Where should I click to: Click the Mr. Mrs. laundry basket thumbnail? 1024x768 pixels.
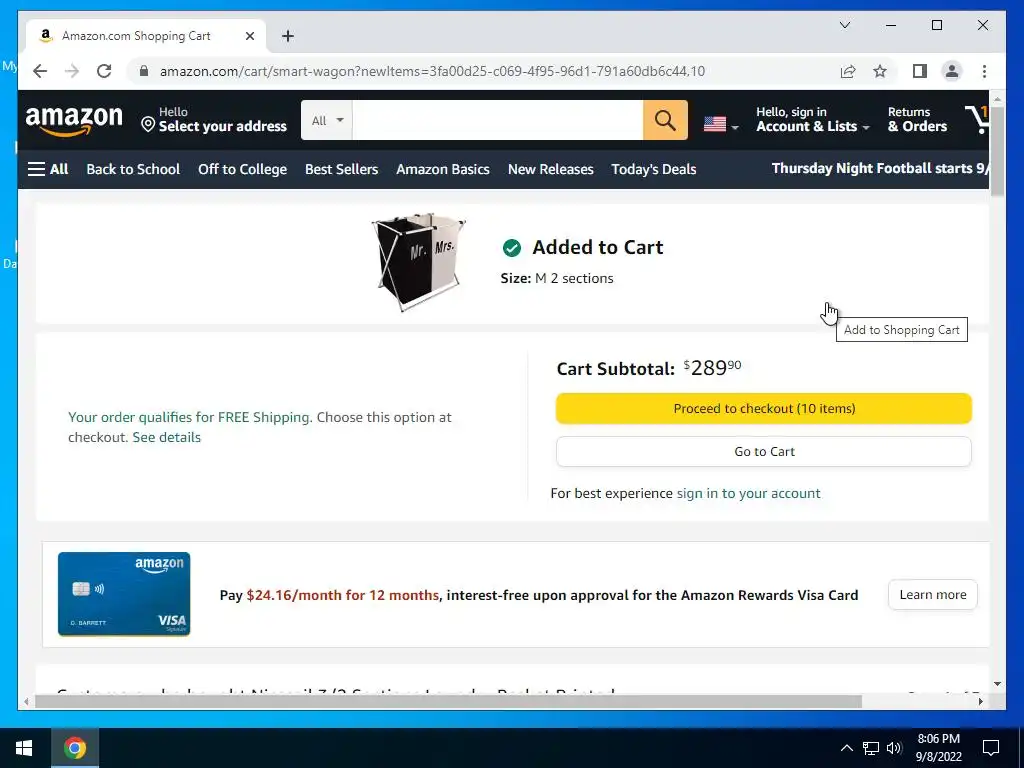(418, 261)
